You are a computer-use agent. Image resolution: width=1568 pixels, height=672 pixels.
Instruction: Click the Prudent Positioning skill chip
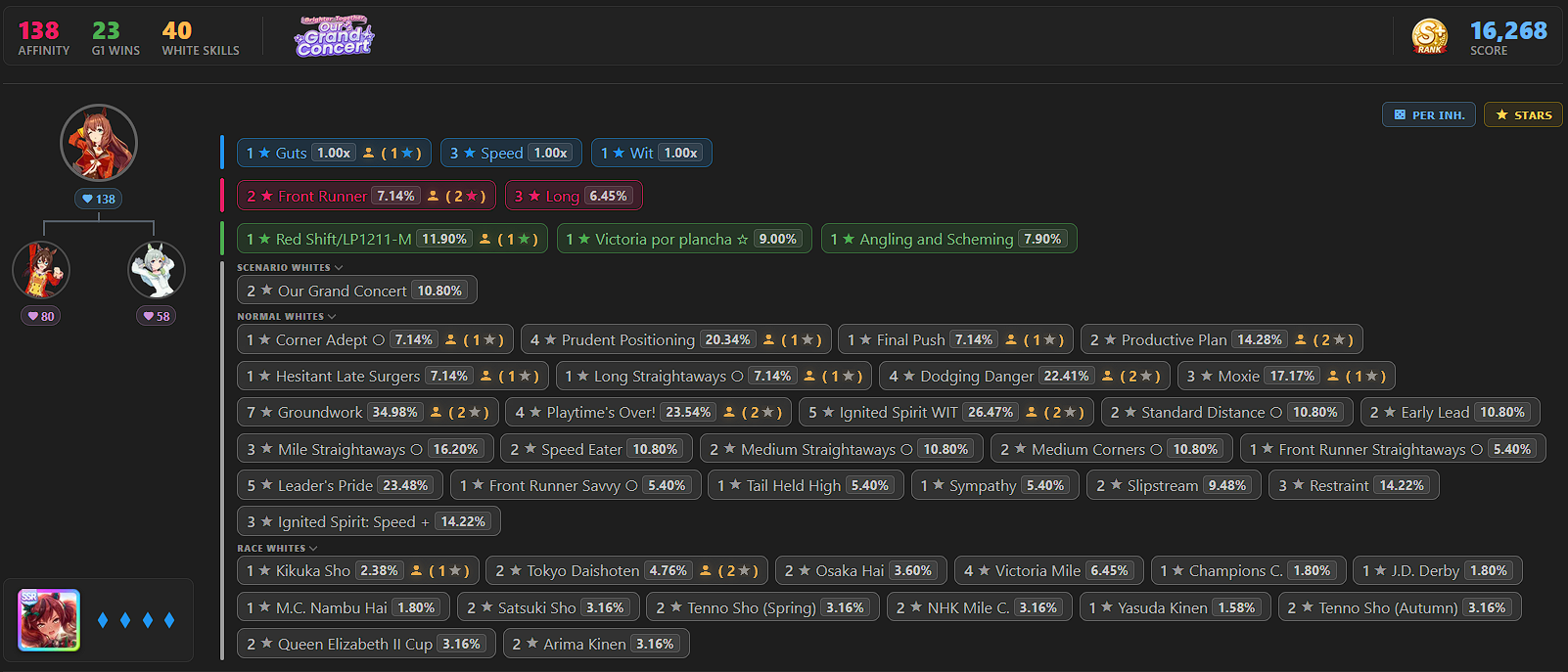pos(676,339)
